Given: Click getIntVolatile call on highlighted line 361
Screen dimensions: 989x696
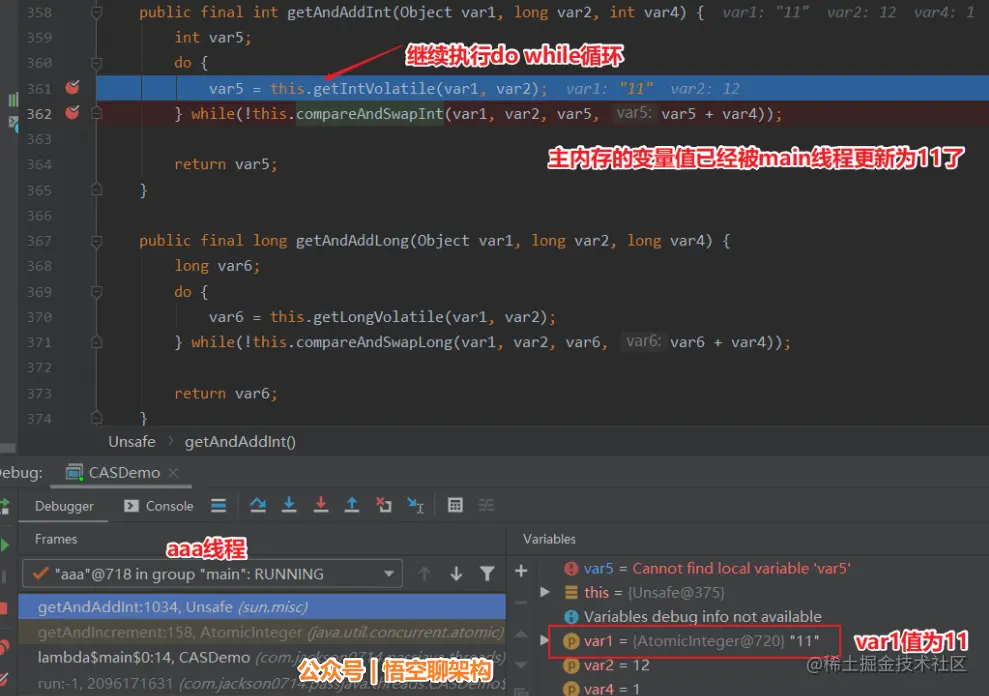Looking at the screenshot, I should (374, 88).
